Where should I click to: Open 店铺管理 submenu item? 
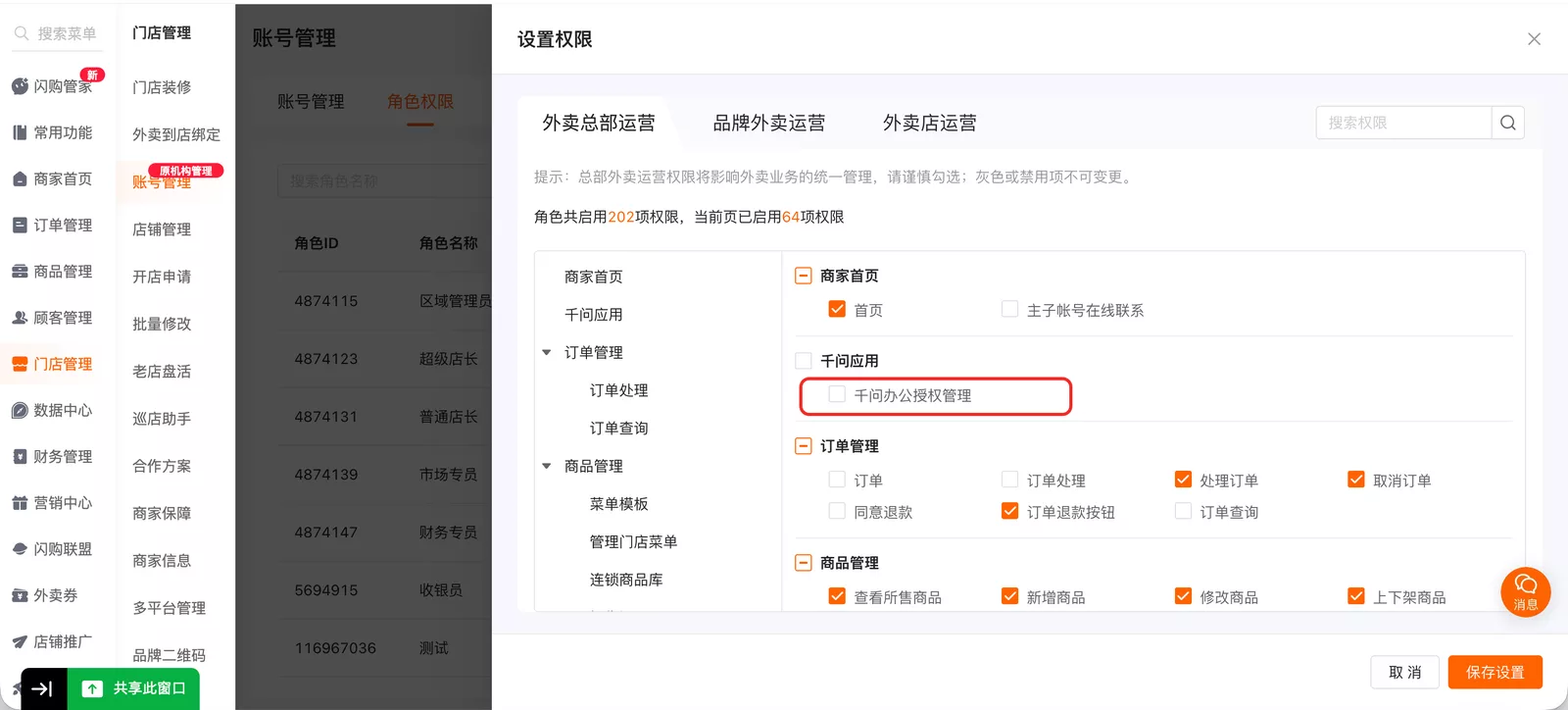click(x=162, y=229)
